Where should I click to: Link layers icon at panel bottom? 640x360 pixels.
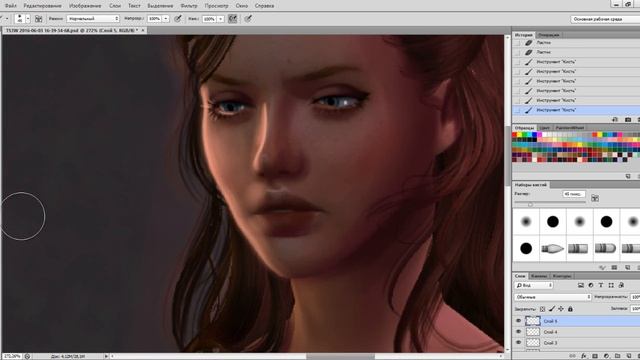572,356
